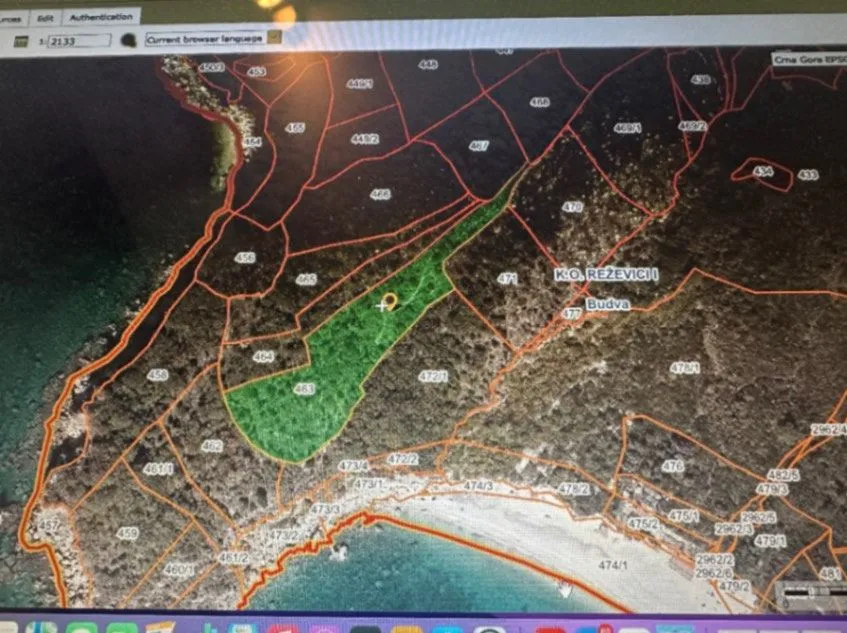Open the Edit tab
Screen dimensions: 847x633
(43, 16)
